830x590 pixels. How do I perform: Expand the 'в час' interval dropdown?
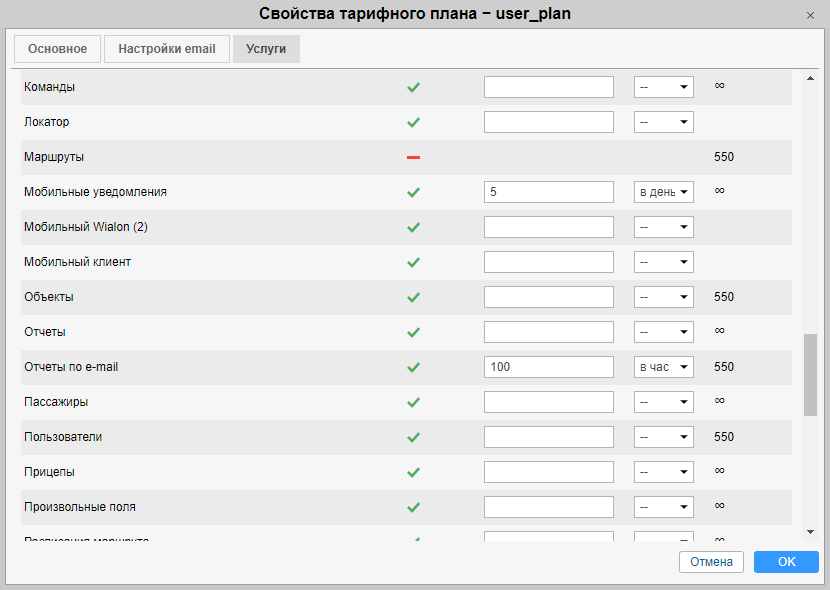point(663,367)
